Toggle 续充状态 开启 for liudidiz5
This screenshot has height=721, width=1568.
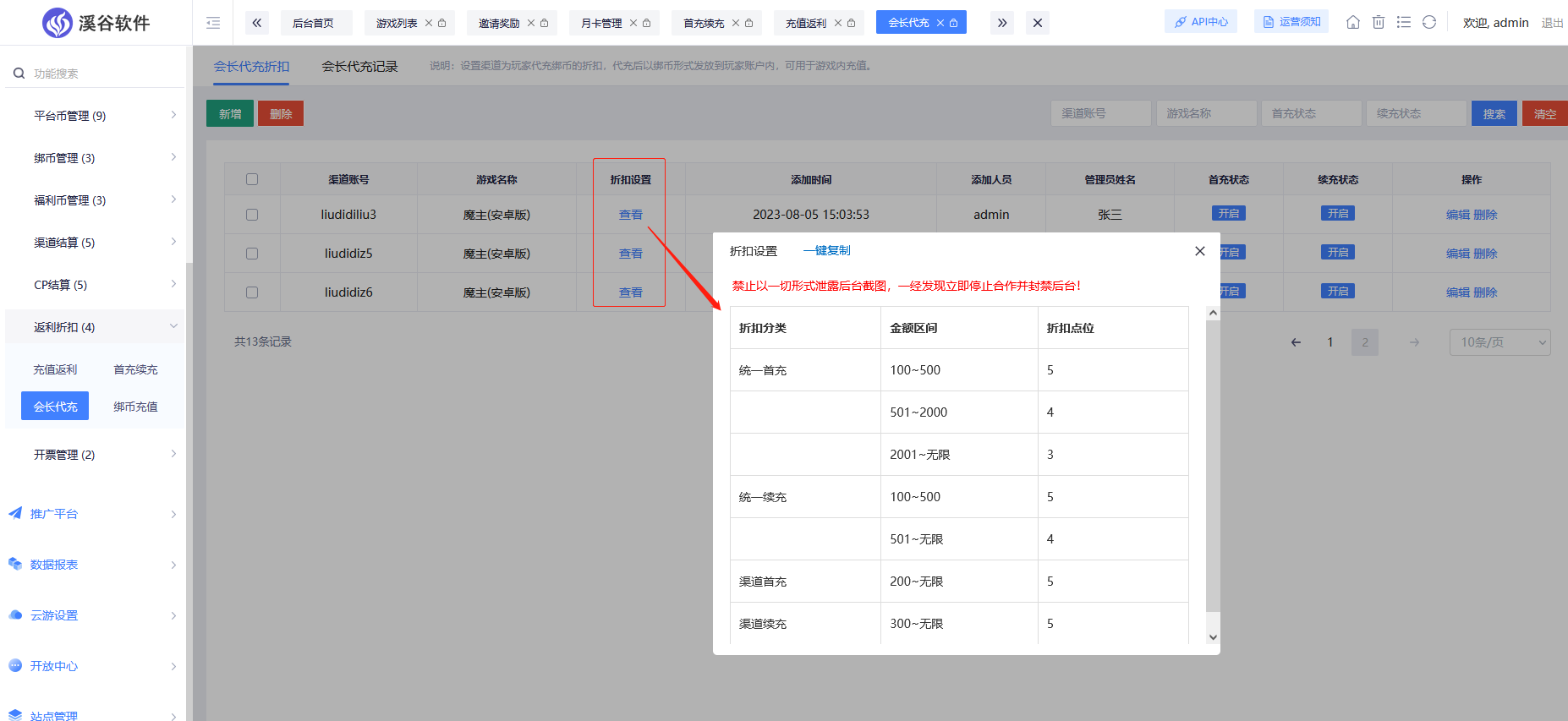point(1338,253)
